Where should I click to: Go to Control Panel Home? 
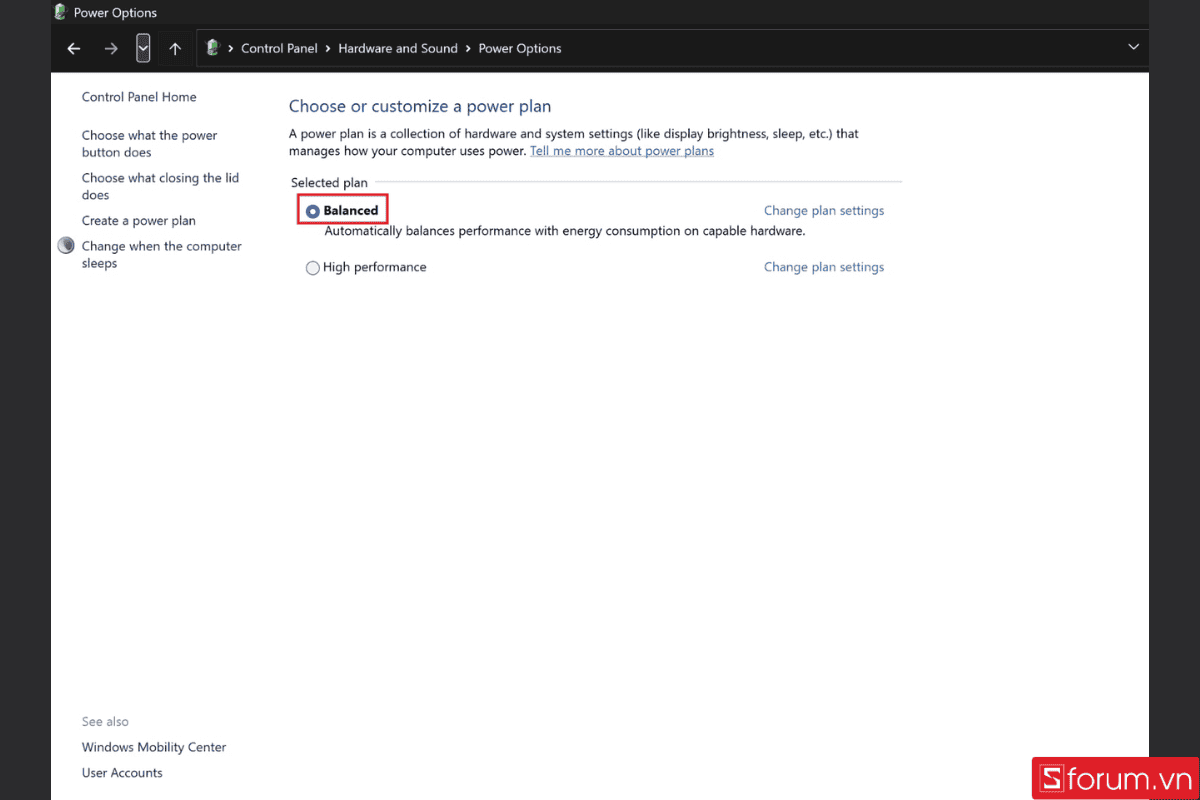pyautogui.click(x=139, y=97)
